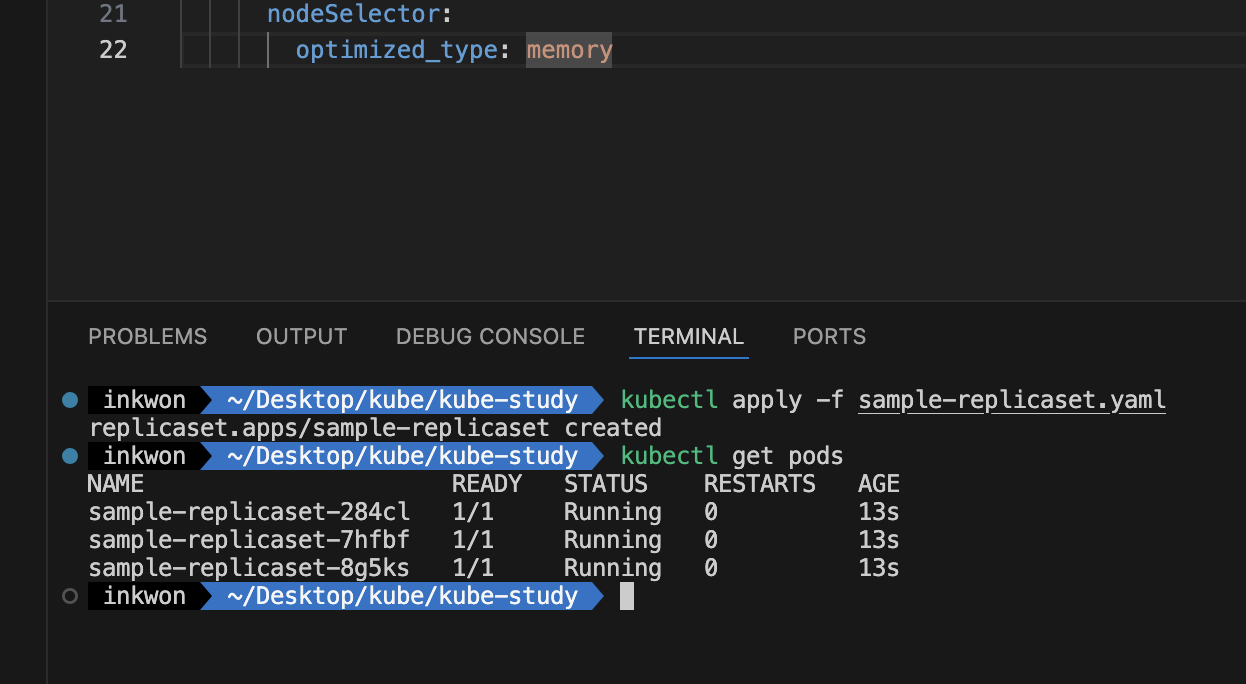The width and height of the screenshot is (1246, 684).
Task: Click the underlined sample-replicaset.yaml file link
Action: 1012,401
